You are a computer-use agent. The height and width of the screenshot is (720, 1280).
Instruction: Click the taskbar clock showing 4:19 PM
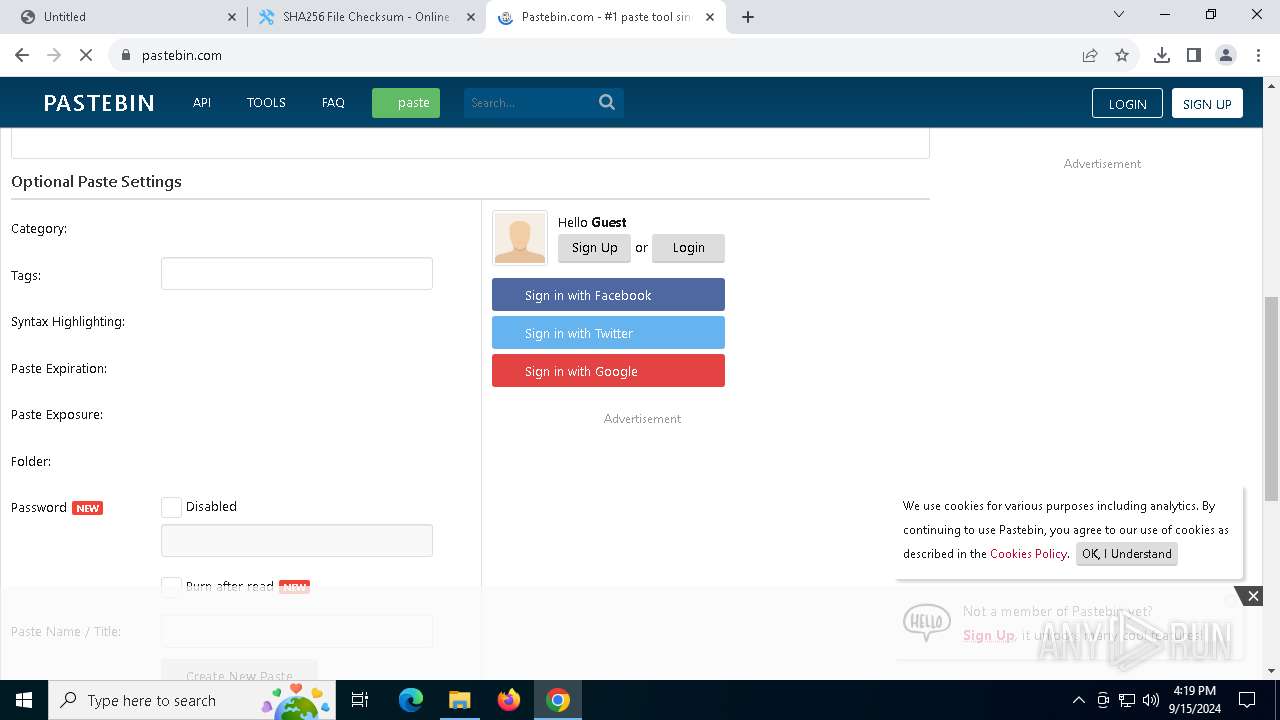[x=1194, y=700]
